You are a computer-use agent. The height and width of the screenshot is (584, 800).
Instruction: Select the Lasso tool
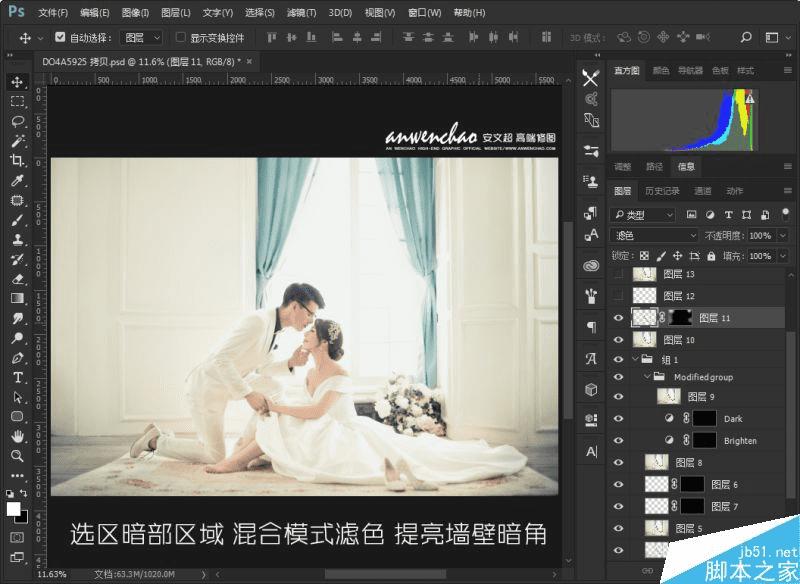coord(17,121)
